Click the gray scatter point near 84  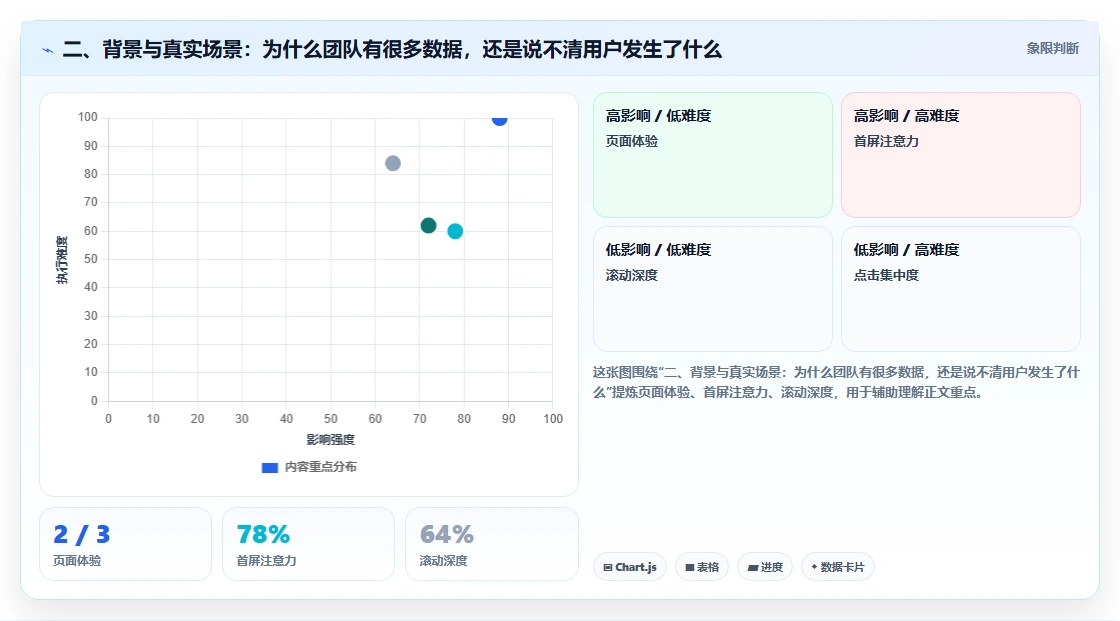(x=393, y=164)
